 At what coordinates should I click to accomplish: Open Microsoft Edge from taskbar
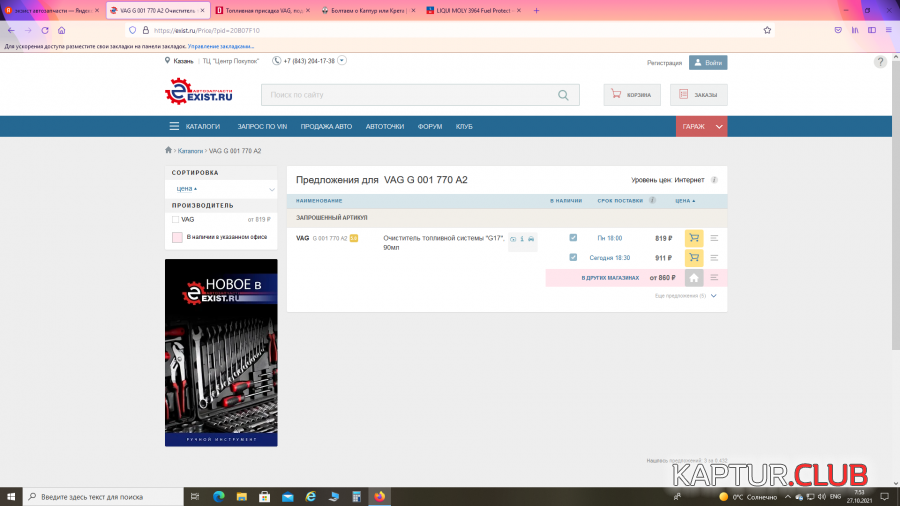click(219, 496)
